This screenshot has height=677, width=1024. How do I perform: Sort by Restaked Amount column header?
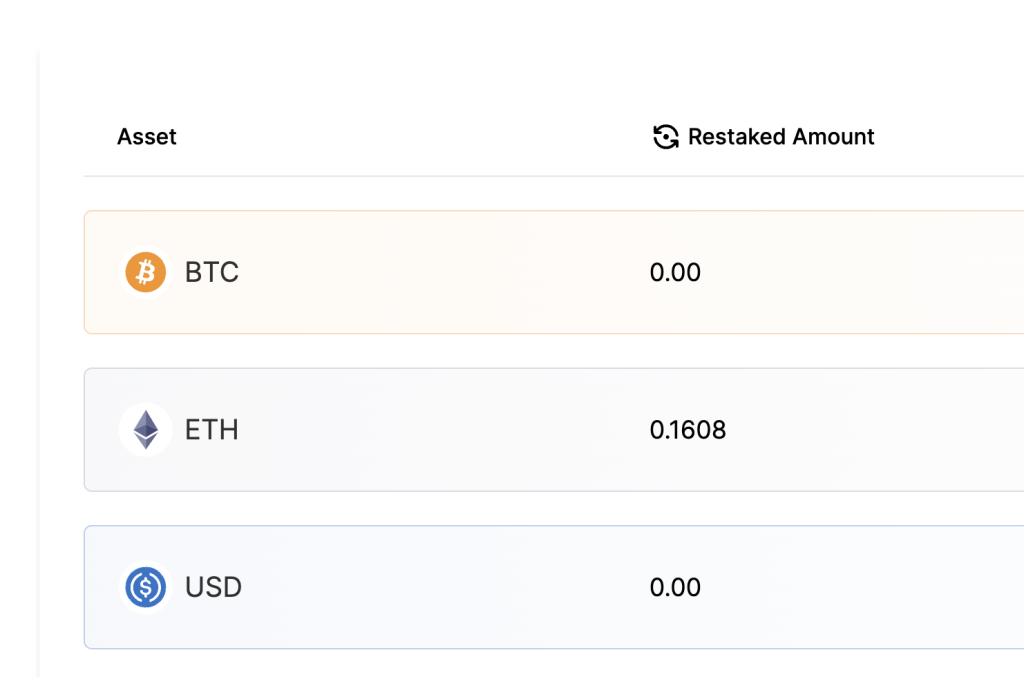tap(781, 137)
